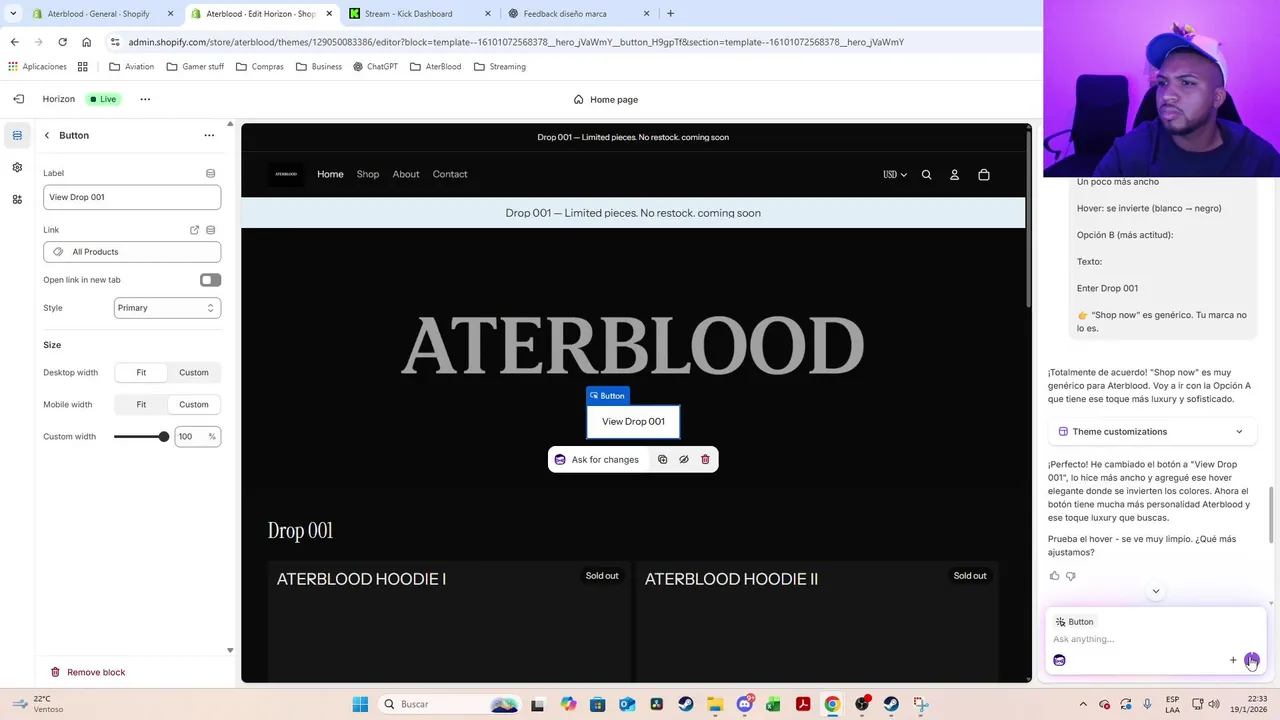Open the Streaming bookmark folder
The image size is (1280, 720).
click(500, 67)
